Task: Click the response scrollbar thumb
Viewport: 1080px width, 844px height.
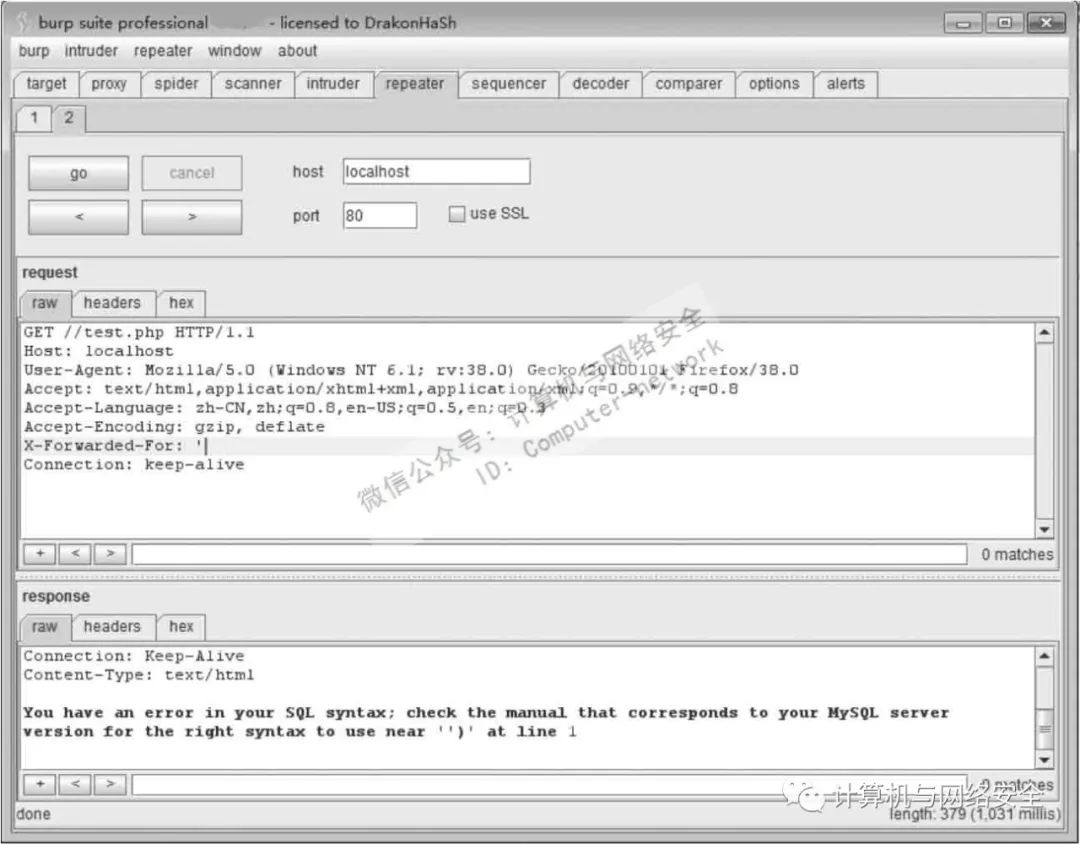Action: pos(1044,729)
